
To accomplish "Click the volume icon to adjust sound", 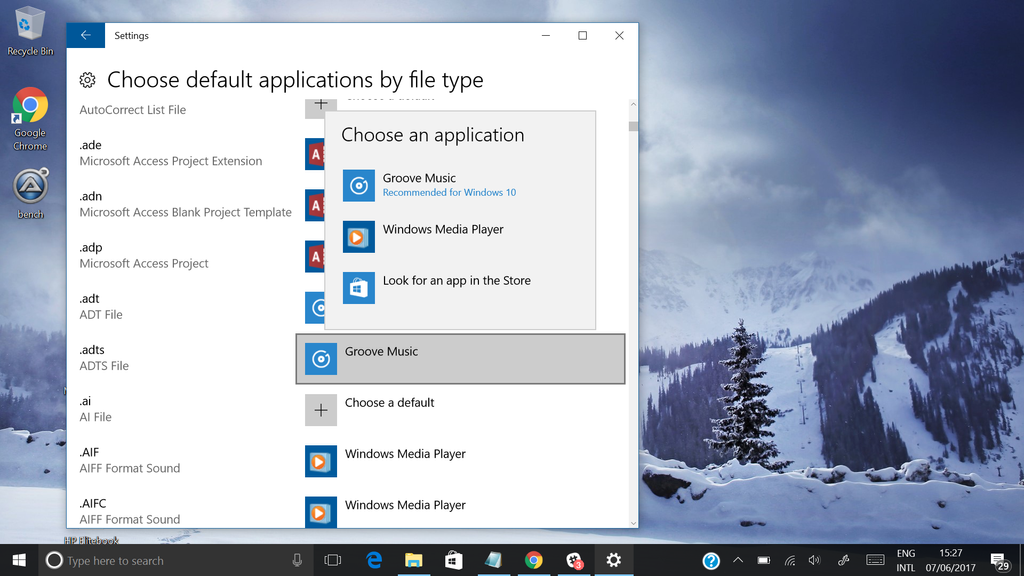I will tap(813, 560).
